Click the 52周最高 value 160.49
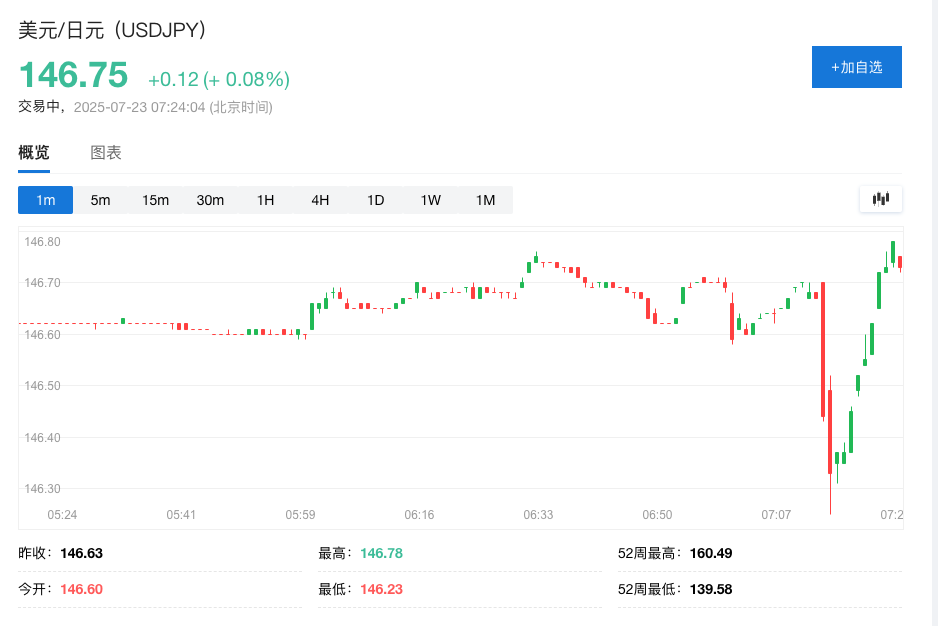The height and width of the screenshot is (626, 938). (710, 553)
